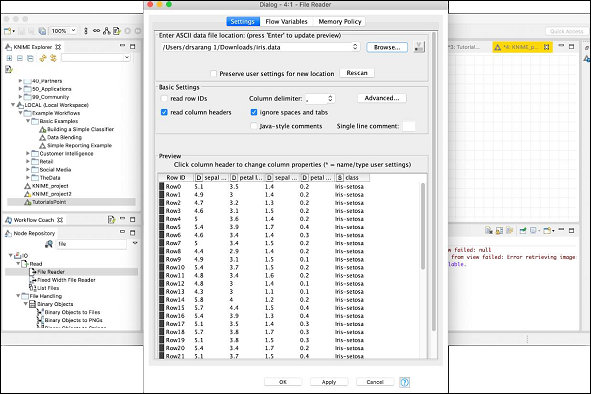The image size is (591, 394).
Task: Expand the Retail folder
Action: pyautogui.click(x=28, y=161)
